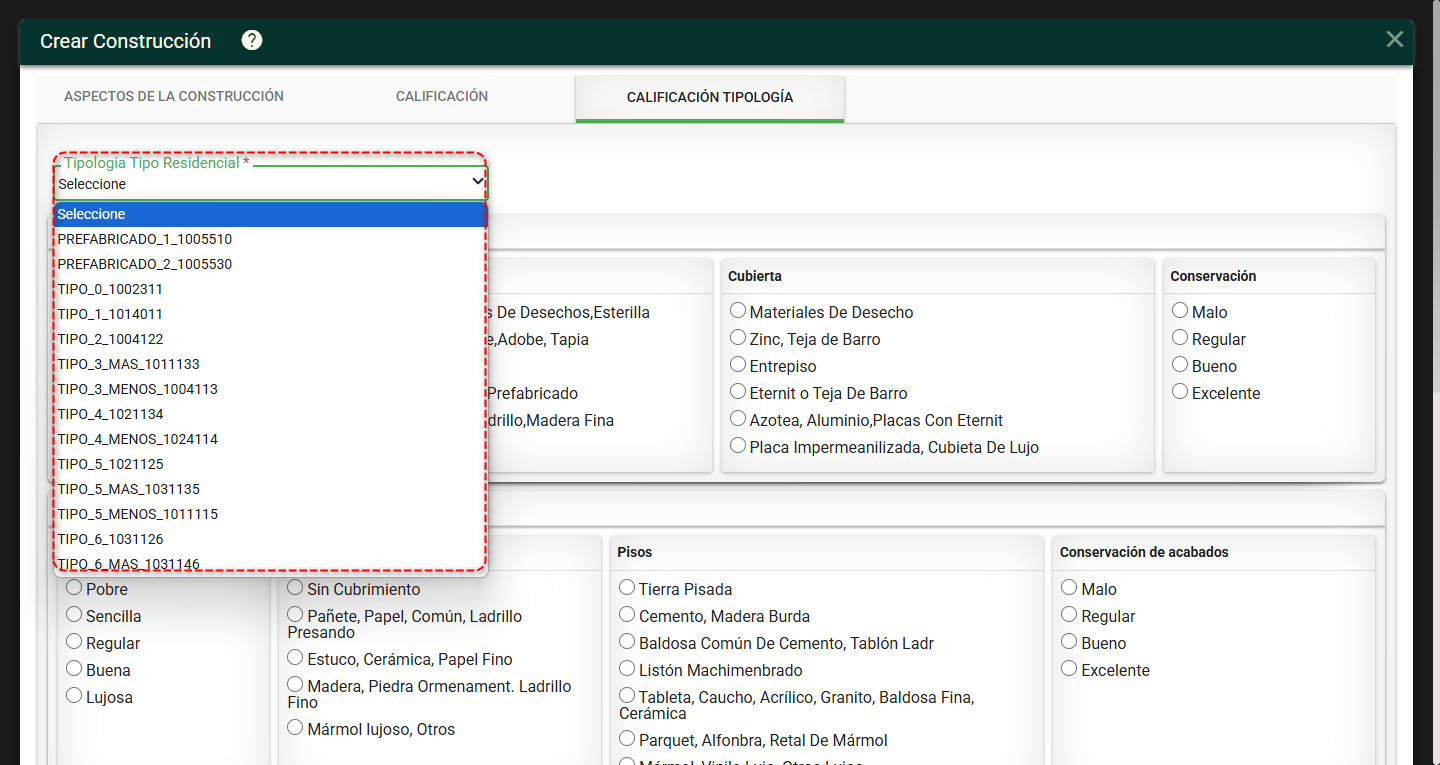Screen dimensions: 1440x765
Task: Select Parquet, Alfonbra, Retal De Mármol
Action: point(627,739)
